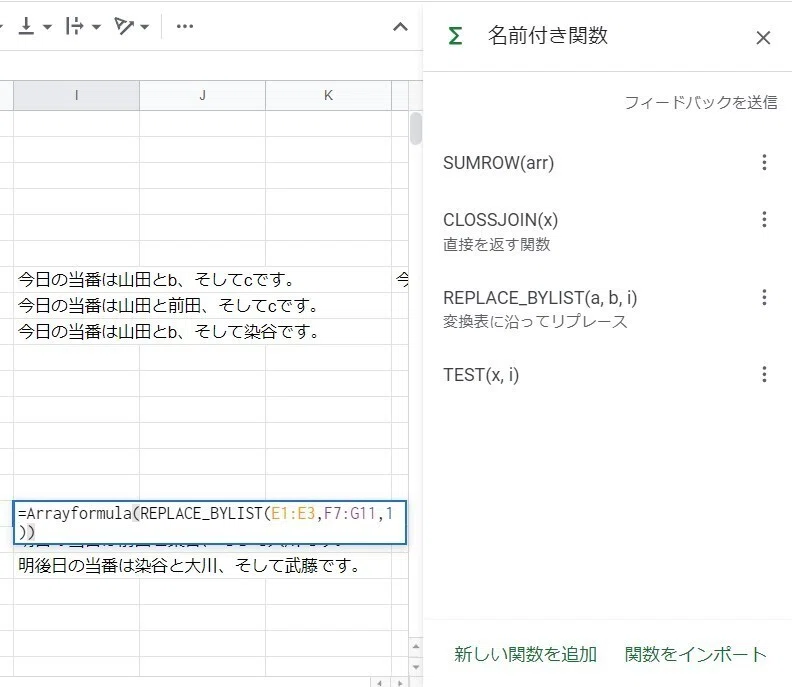Select the REPLACE_BYLIST(a, b, i) function entry
The image size is (792, 687).
coord(540,298)
